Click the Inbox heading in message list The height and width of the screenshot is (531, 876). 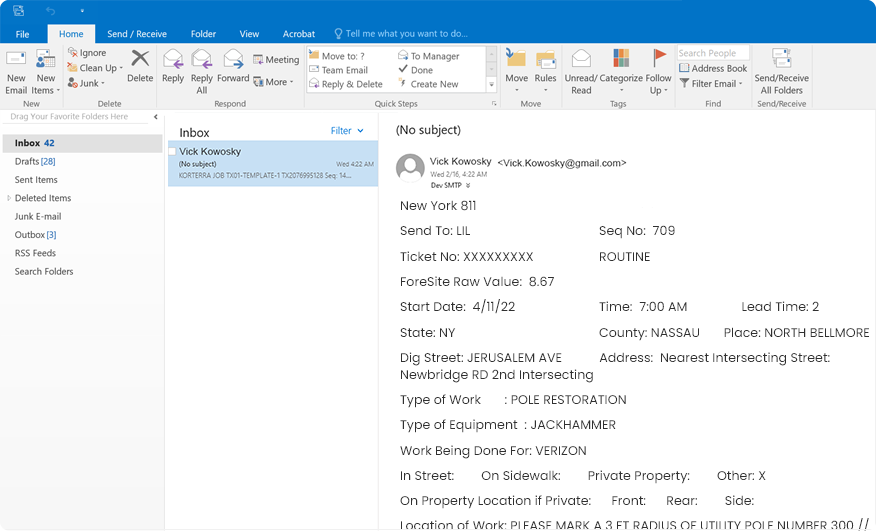[x=194, y=133]
